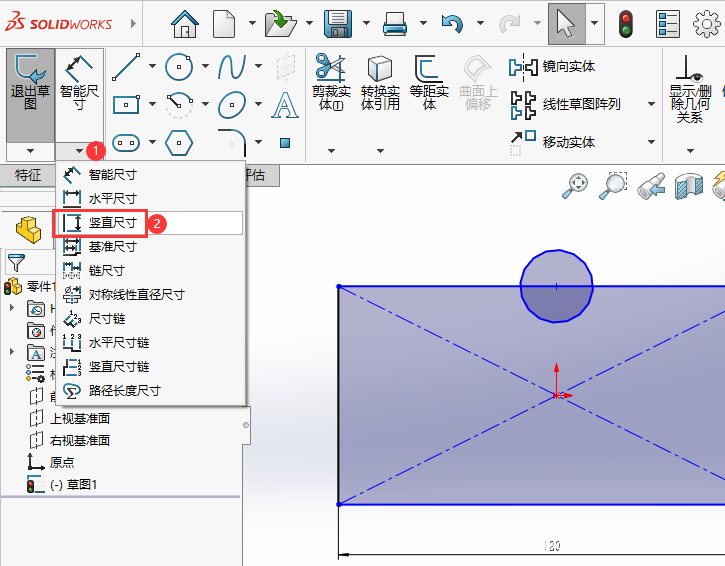Open dropdown below Exit Sketch button

point(31,151)
